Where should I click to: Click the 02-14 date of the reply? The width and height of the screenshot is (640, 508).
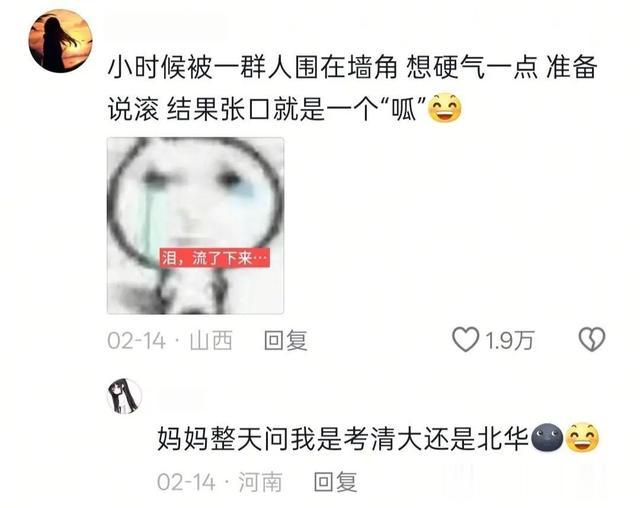coord(186,482)
